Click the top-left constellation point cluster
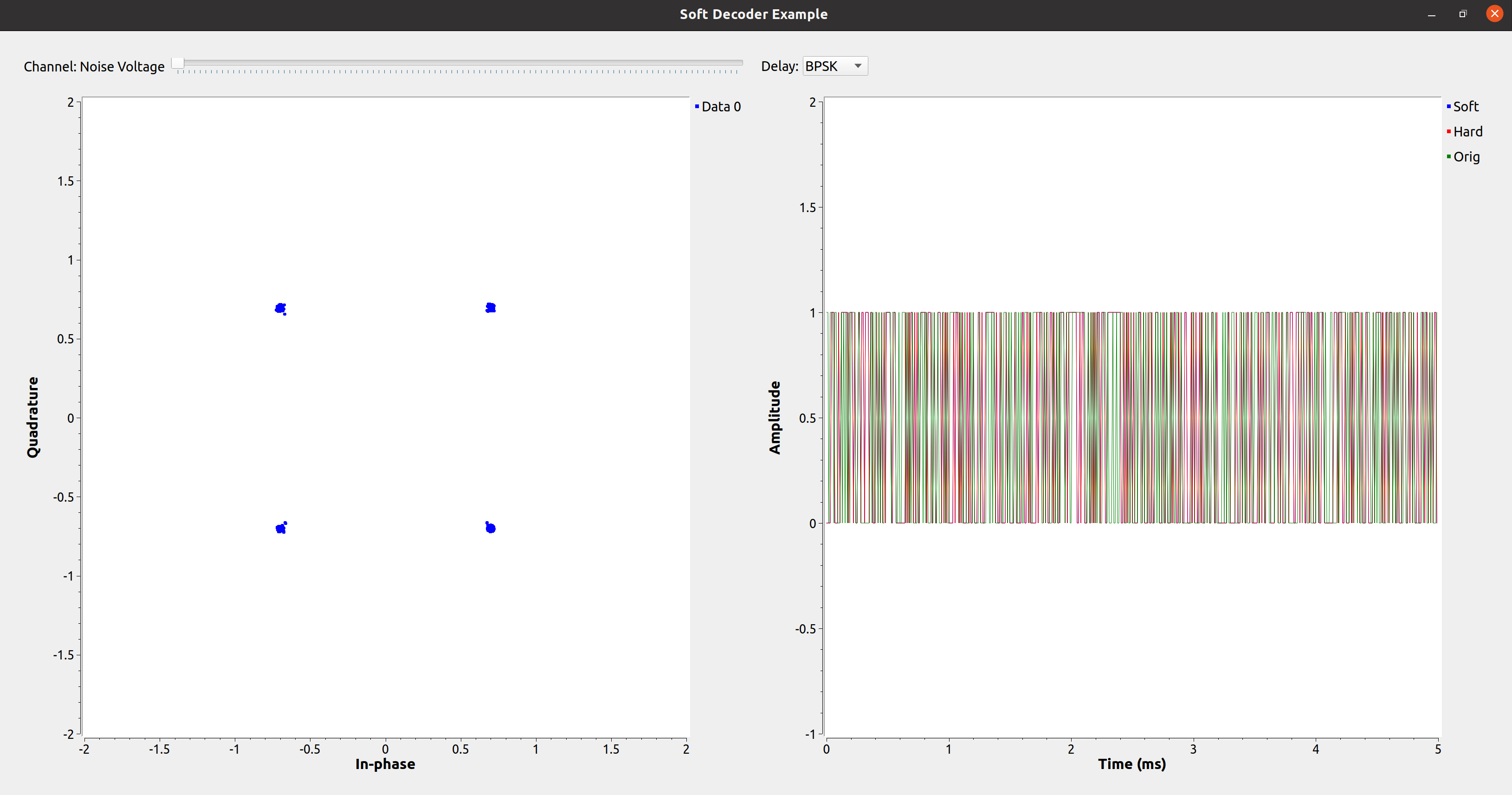Image resolution: width=1512 pixels, height=795 pixels. click(280, 308)
